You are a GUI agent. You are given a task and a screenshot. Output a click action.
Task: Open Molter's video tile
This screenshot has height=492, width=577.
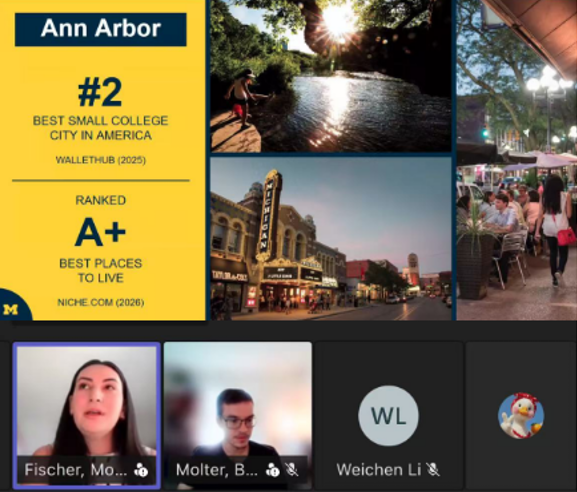[238, 416]
